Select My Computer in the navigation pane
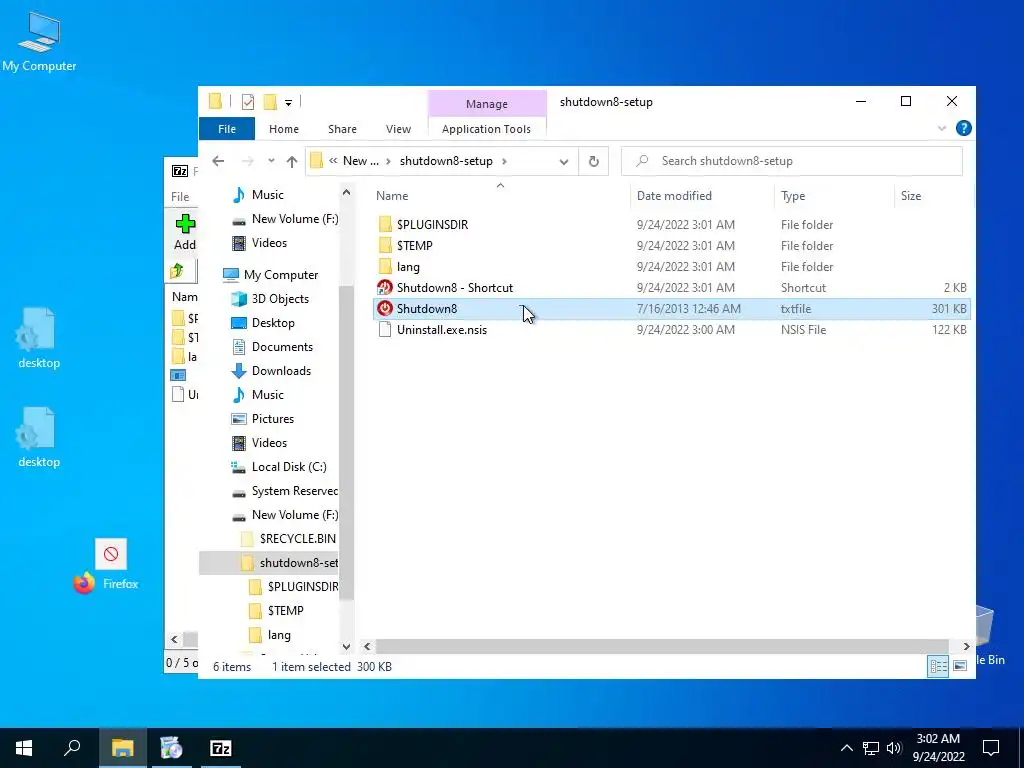 click(281, 275)
